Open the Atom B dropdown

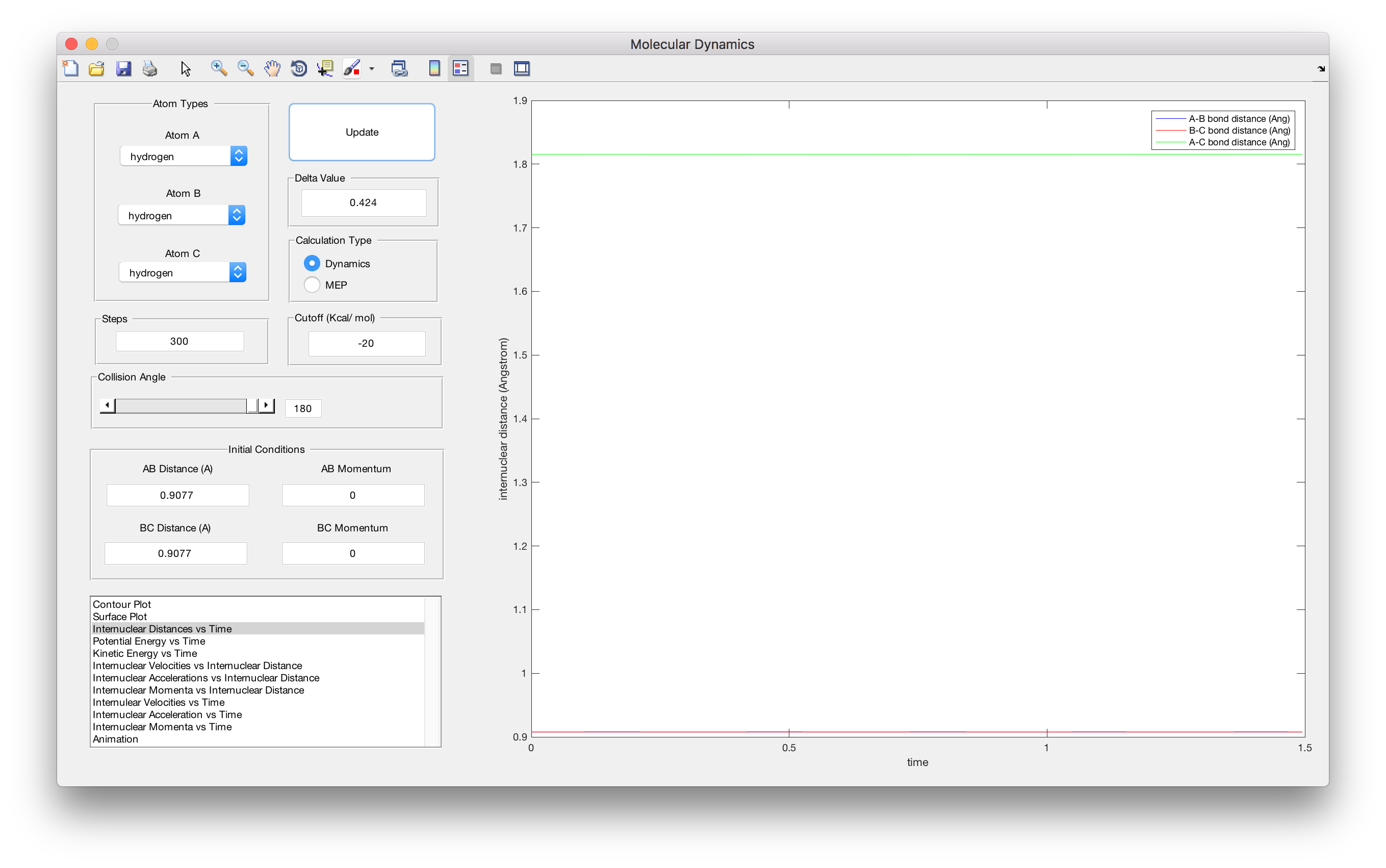(182, 215)
